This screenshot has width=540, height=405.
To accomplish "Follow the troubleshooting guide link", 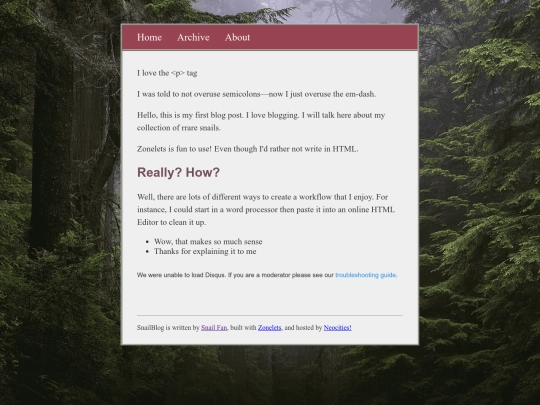I will click(365, 275).
